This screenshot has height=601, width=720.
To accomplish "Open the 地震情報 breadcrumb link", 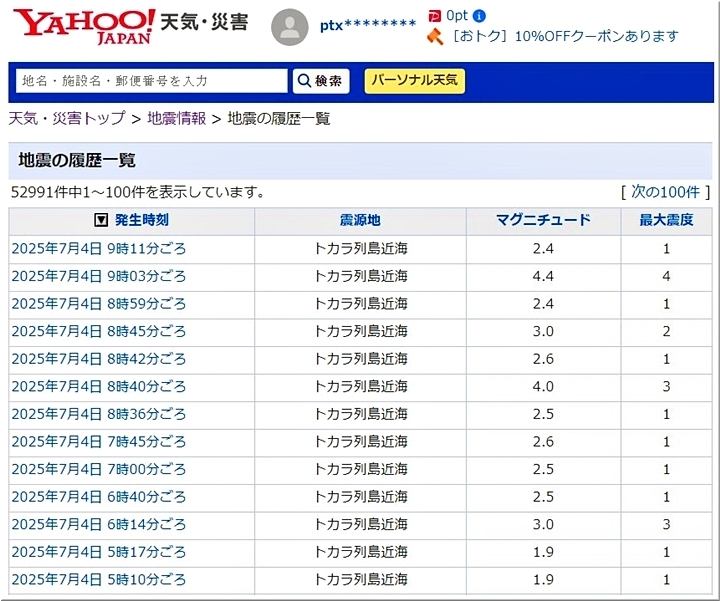I will (176, 118).
